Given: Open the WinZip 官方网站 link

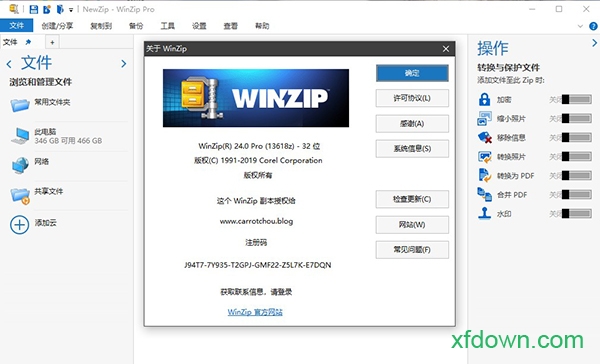Looking at the screenshot, I should (x=255, y=312).
